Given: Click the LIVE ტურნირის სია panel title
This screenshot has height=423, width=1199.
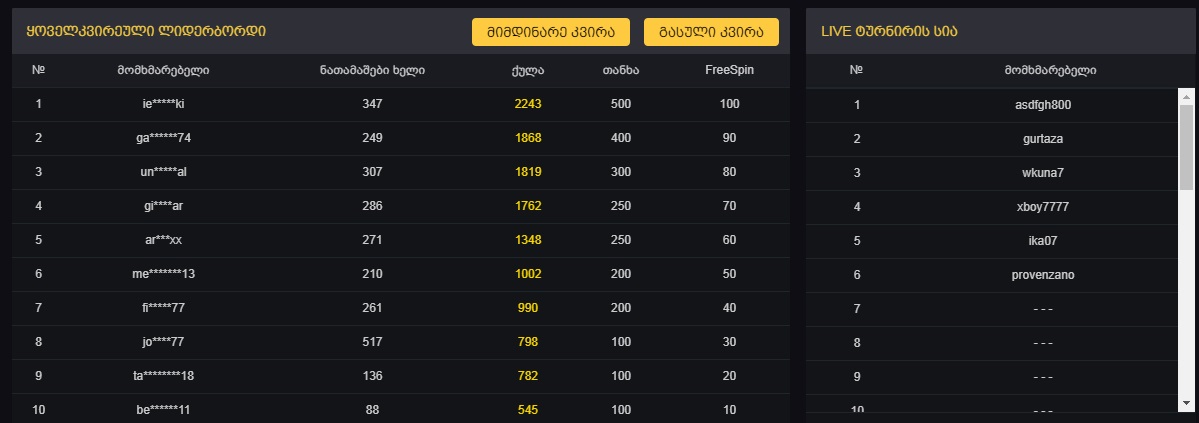Looking at the screenshot, I should 889,31.
